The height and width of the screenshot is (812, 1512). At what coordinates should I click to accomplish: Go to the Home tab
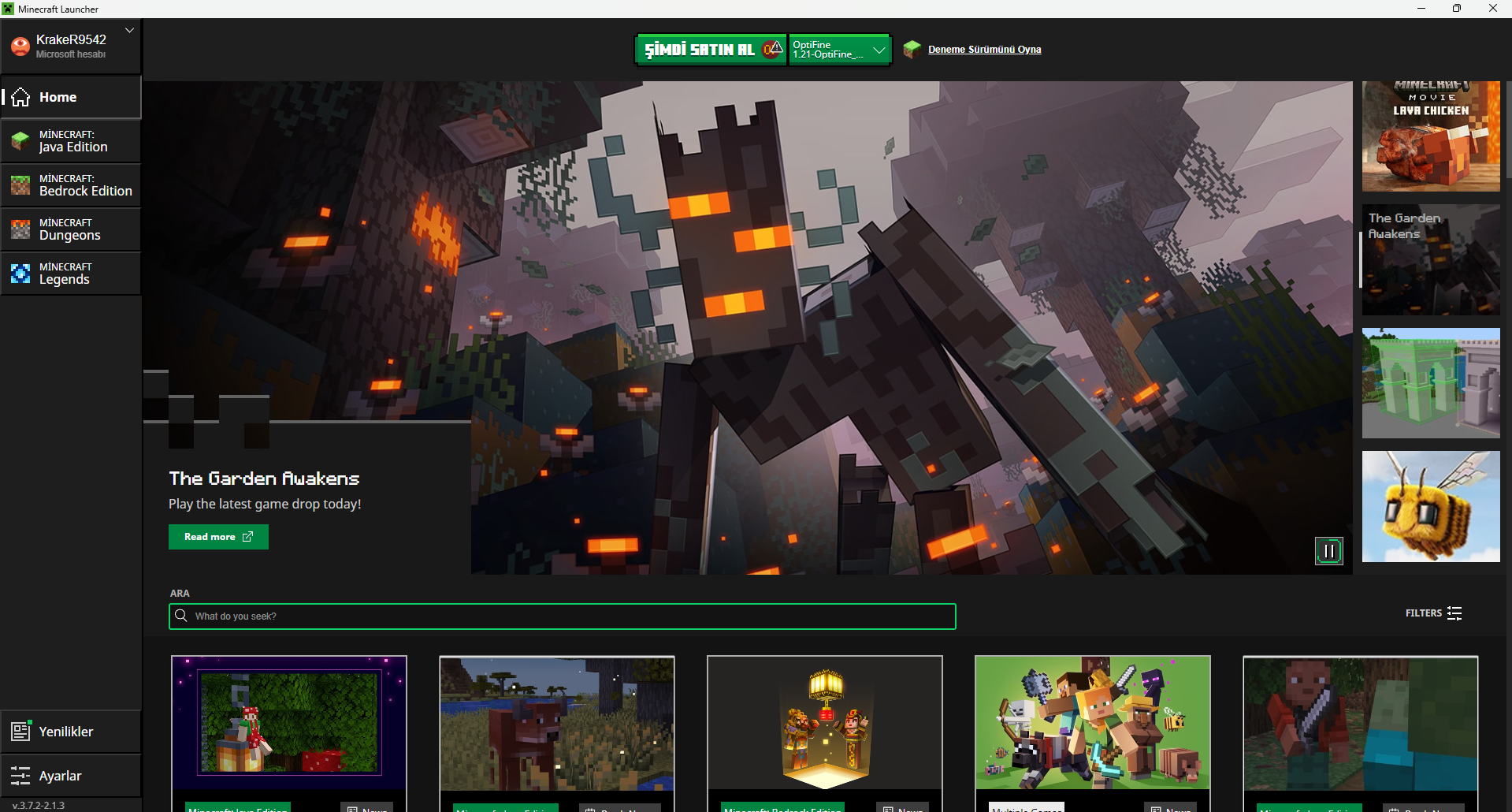click(x=71, y=97)
